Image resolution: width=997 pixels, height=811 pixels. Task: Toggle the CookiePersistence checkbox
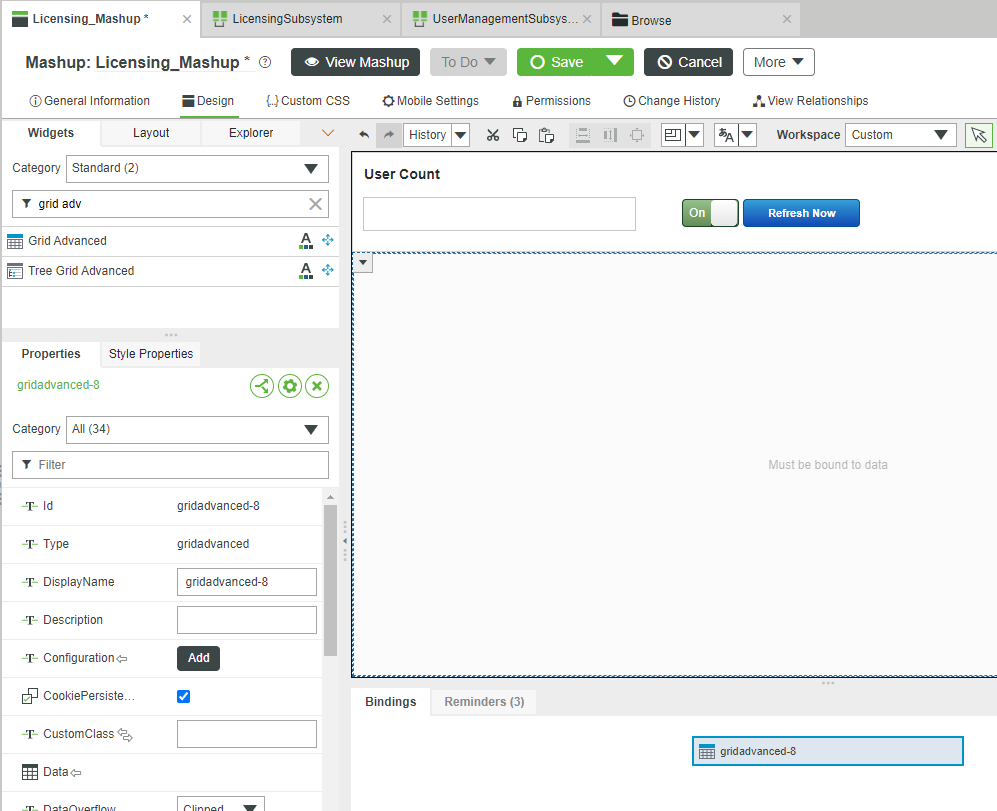click(183, 697)
